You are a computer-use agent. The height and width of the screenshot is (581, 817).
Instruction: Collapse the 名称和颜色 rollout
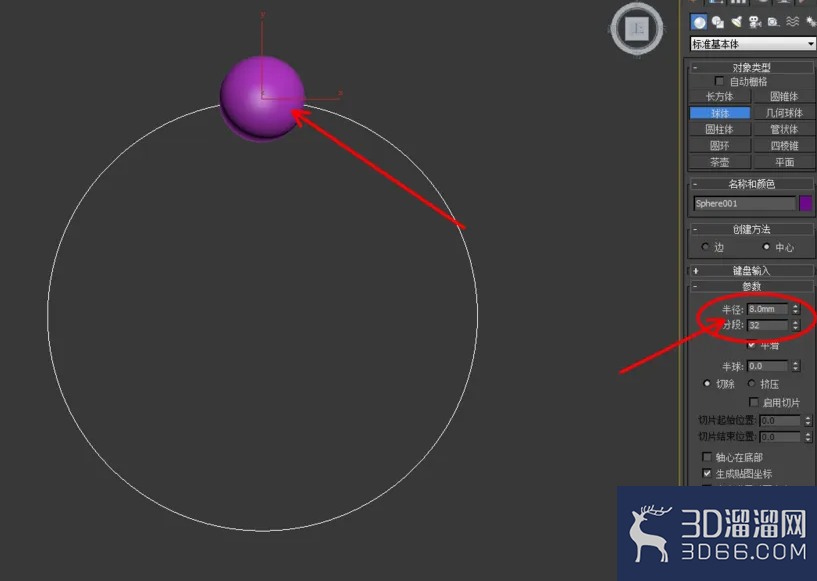pos(751,184)
